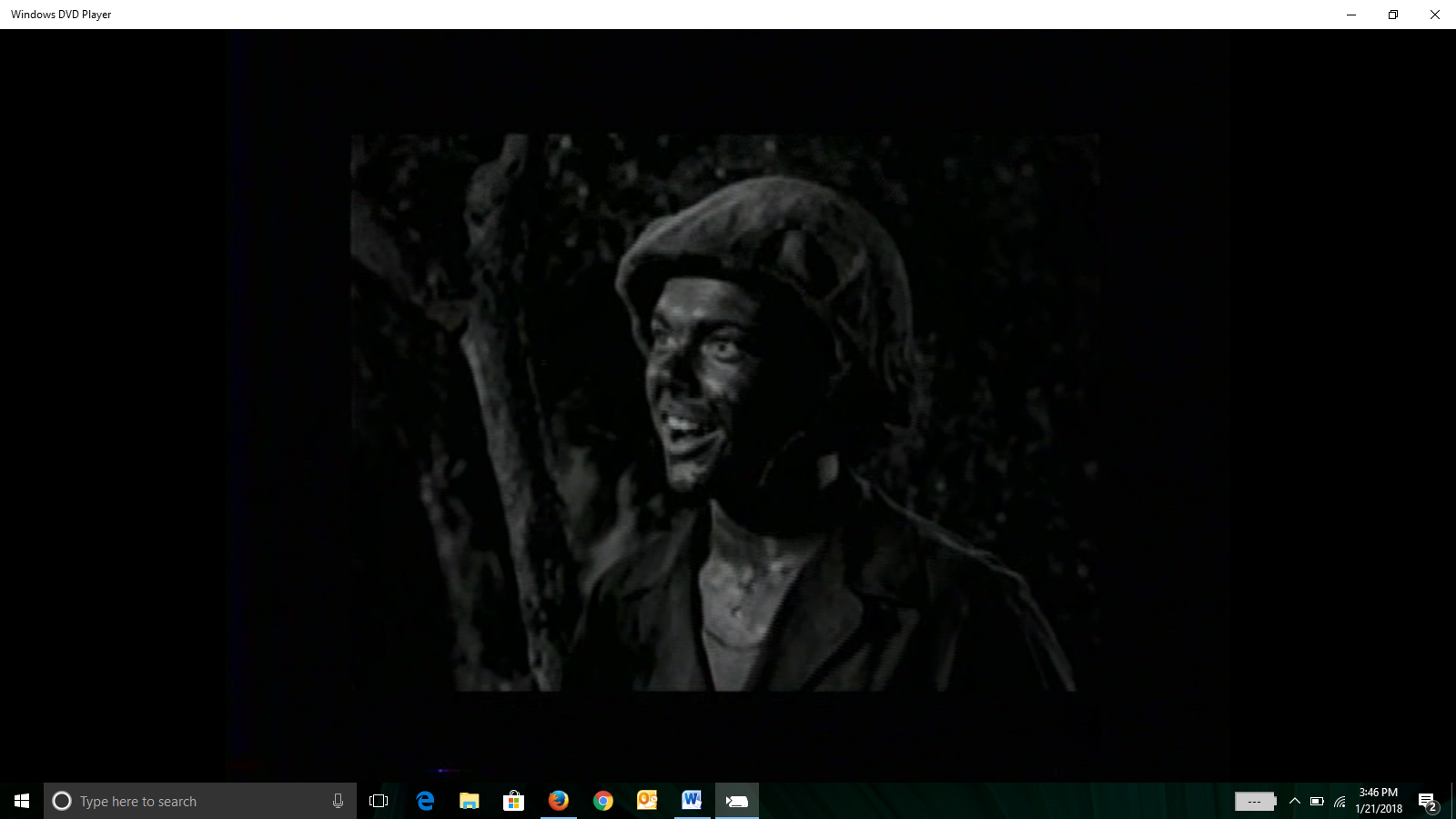Open the Microsoft Store taskbar icon
Viewport: 1456px width, 819px height.
(514, 801)
